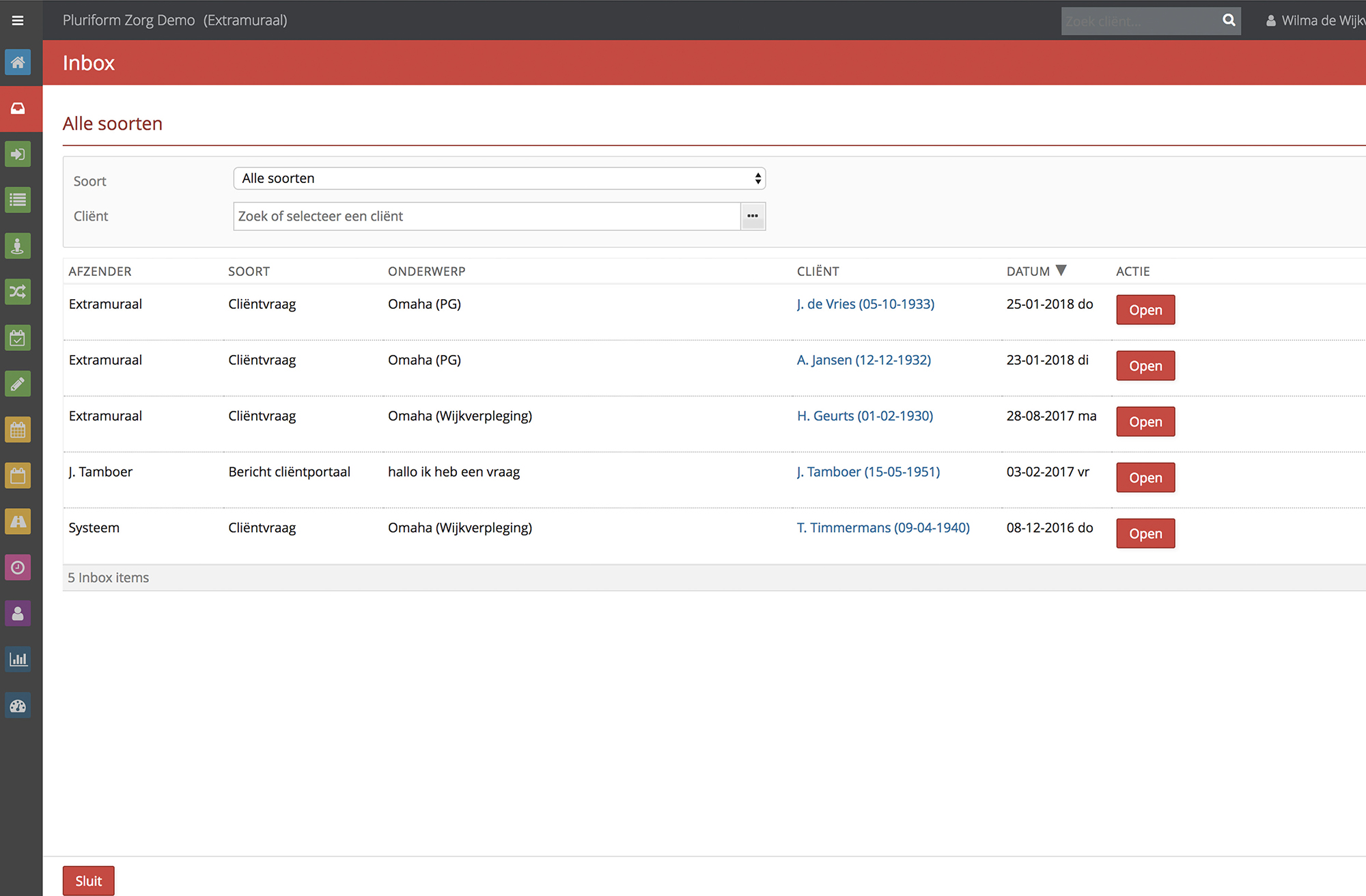
Task: Click the 'Pluriform Zorg Demo (Extramuraal)' title
Action: point(175,20)
